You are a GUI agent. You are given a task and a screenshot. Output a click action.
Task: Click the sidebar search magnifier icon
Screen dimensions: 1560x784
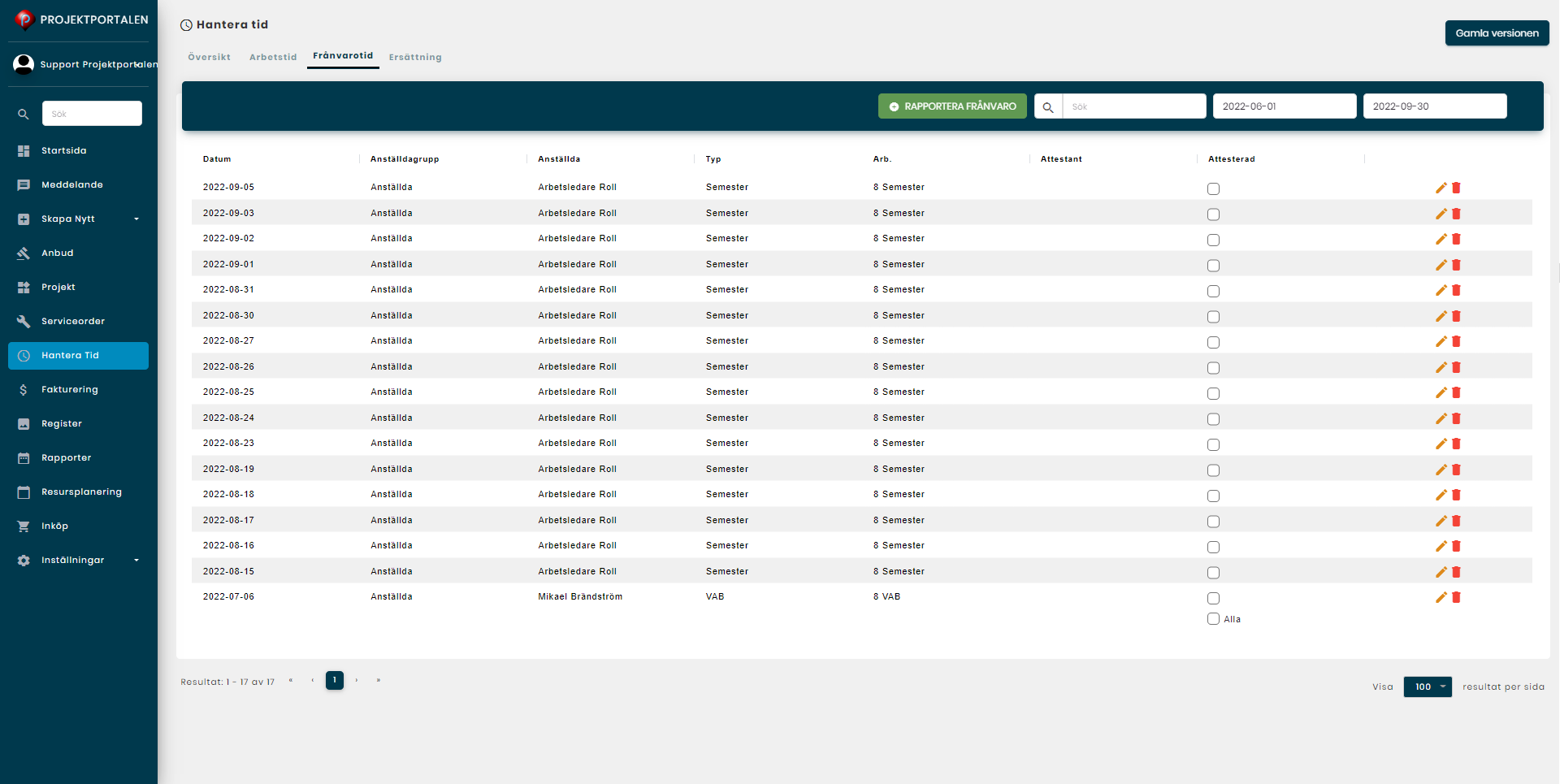(24, 114)
